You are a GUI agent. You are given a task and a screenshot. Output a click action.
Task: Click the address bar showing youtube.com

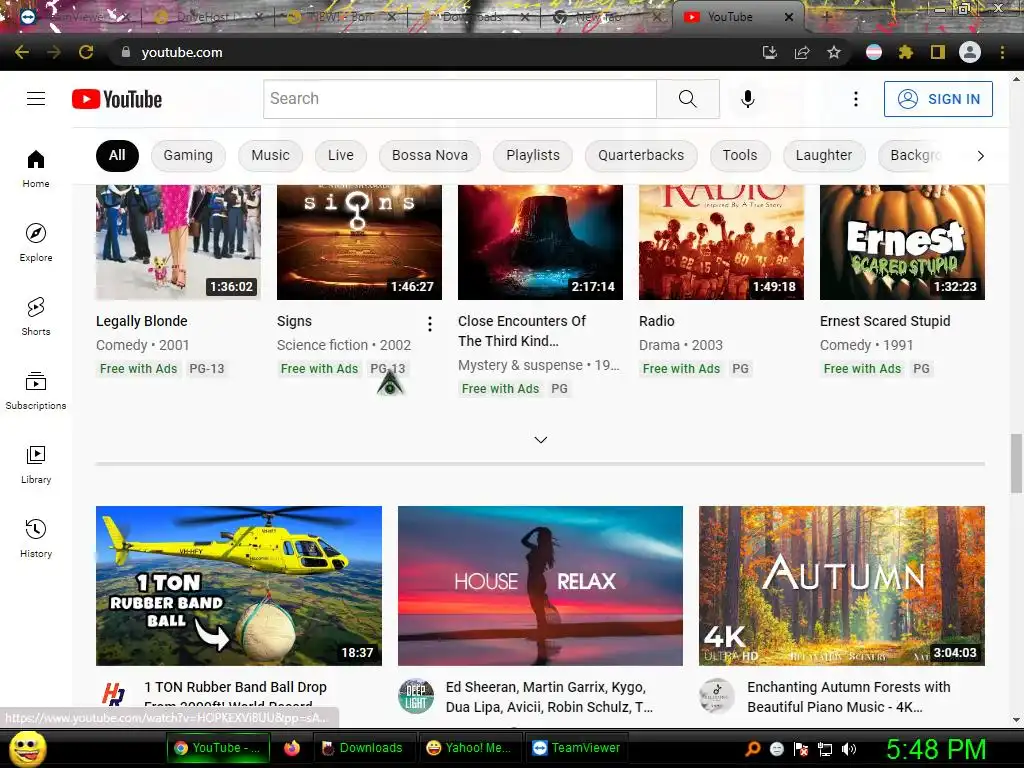click(x=431, y=52)
